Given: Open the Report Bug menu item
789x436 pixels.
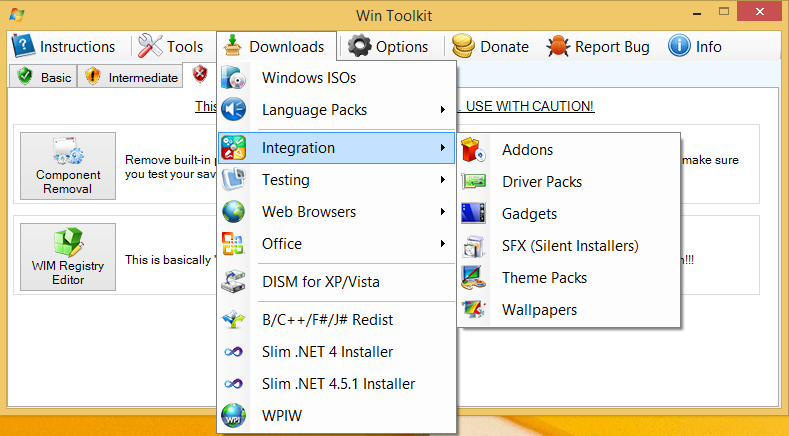Looking at the screenshot, I should 598,46.
